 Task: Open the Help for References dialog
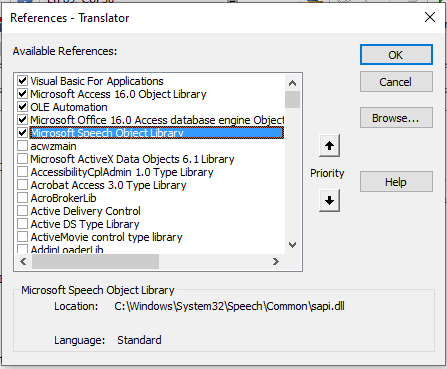[x=396, y=182]
